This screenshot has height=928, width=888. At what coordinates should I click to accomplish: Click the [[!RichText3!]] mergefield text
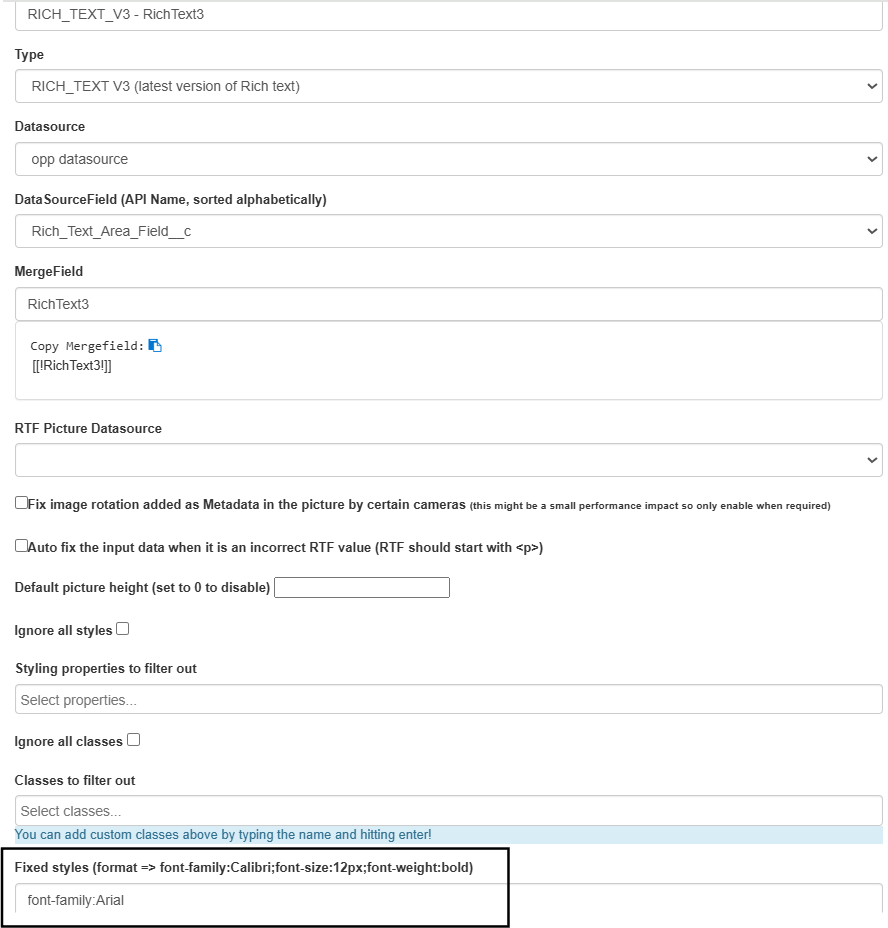72,366
